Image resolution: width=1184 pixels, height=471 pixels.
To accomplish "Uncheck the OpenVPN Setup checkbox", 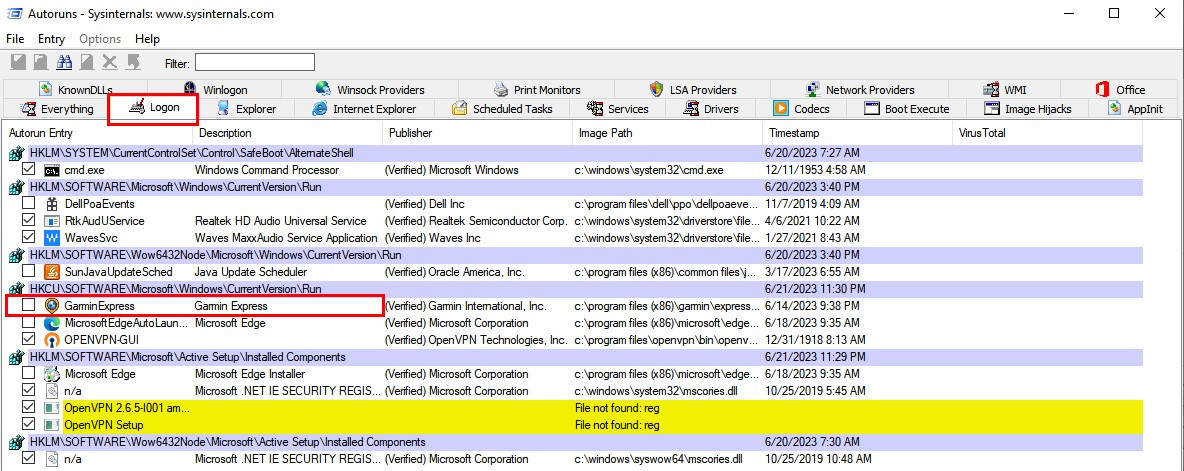I will coord(29,424).
